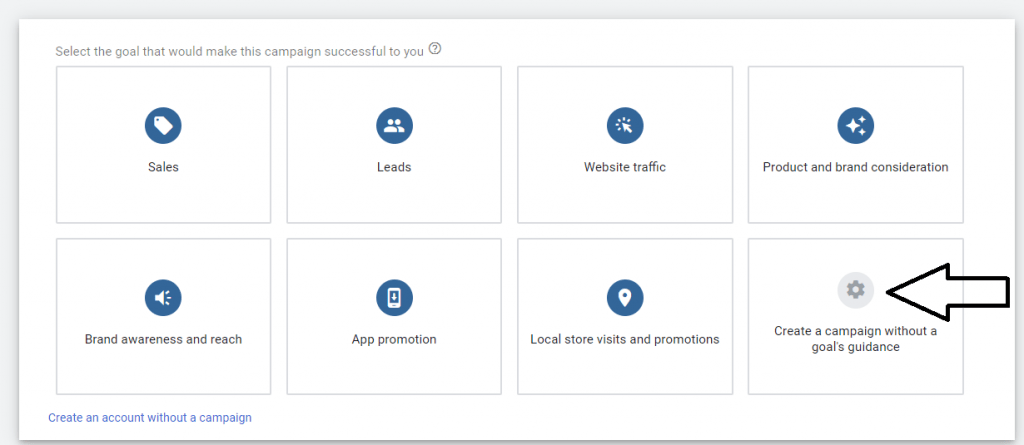Select the Website traffic text label

pyautogui.click(x=625, y=167)
